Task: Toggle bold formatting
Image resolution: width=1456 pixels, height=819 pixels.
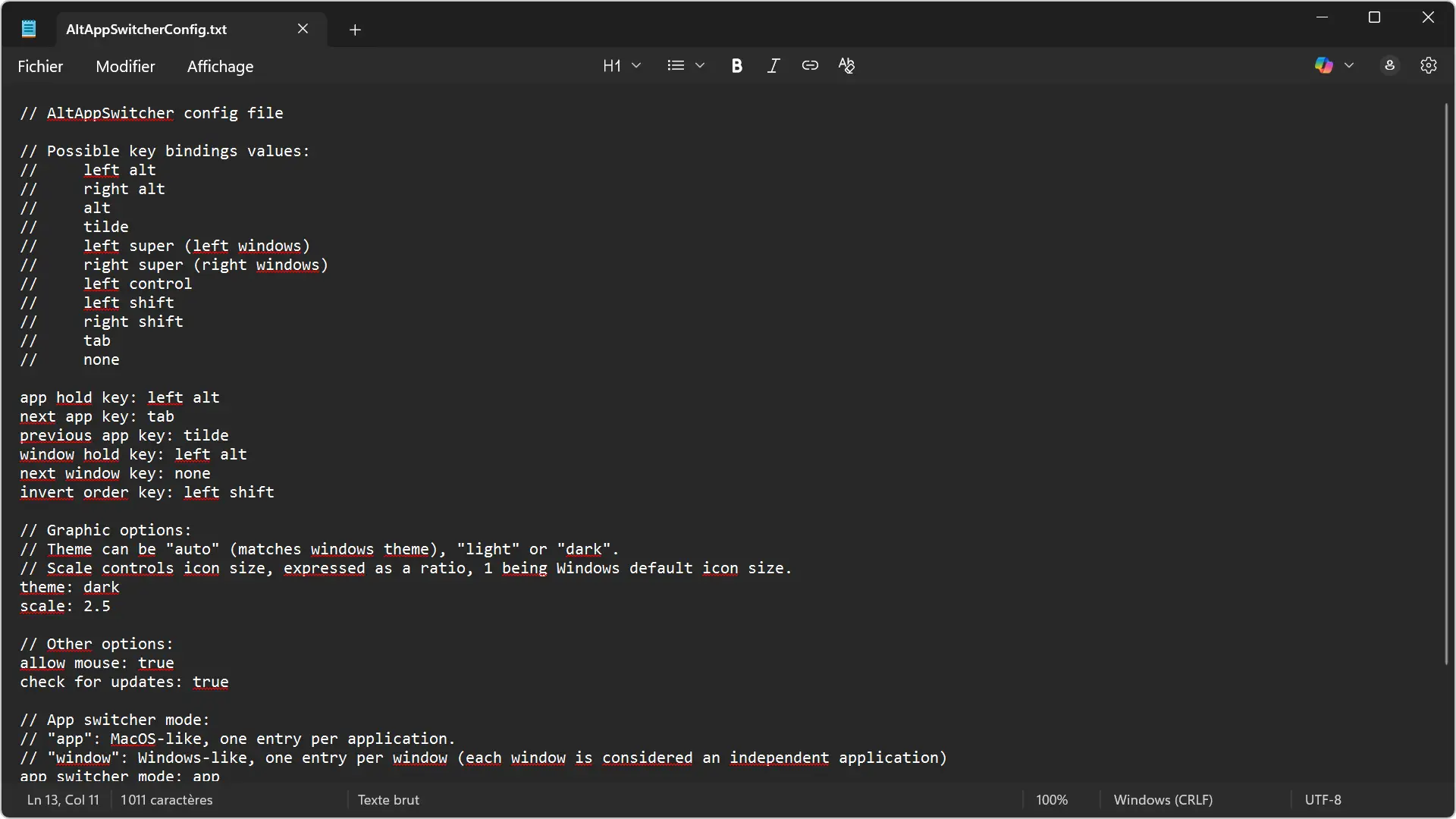Action: pos(736,65)
